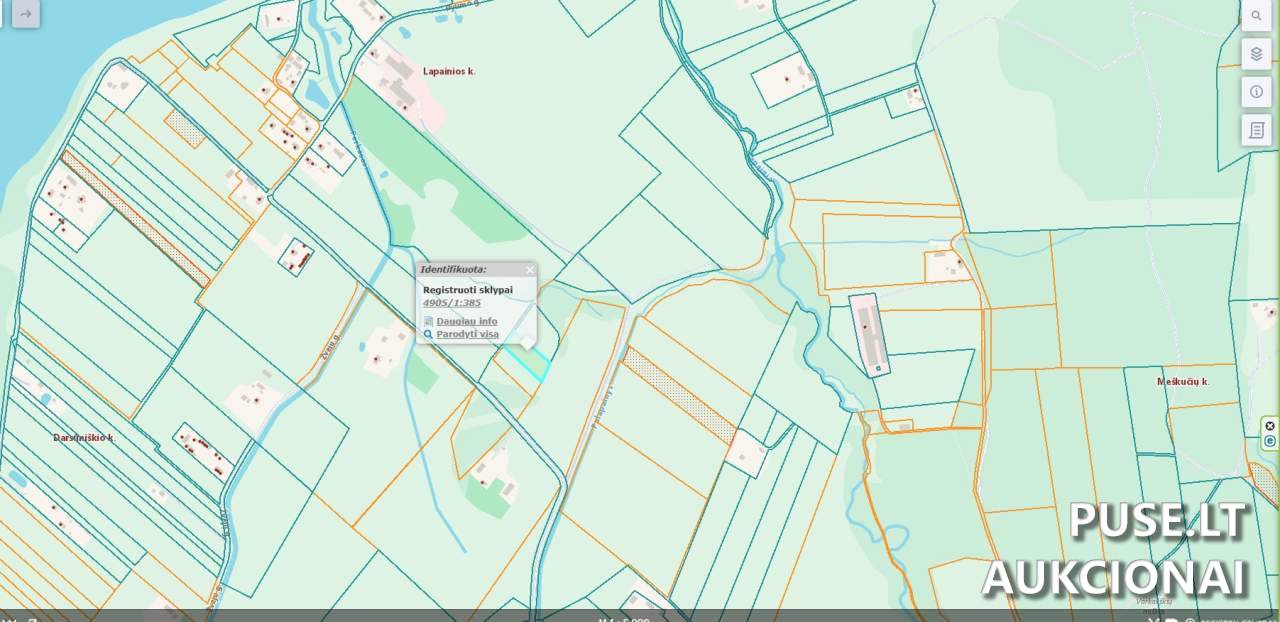1280x622 pixels.
Task: Click the Daugiau info link
Action: point(466,321)
